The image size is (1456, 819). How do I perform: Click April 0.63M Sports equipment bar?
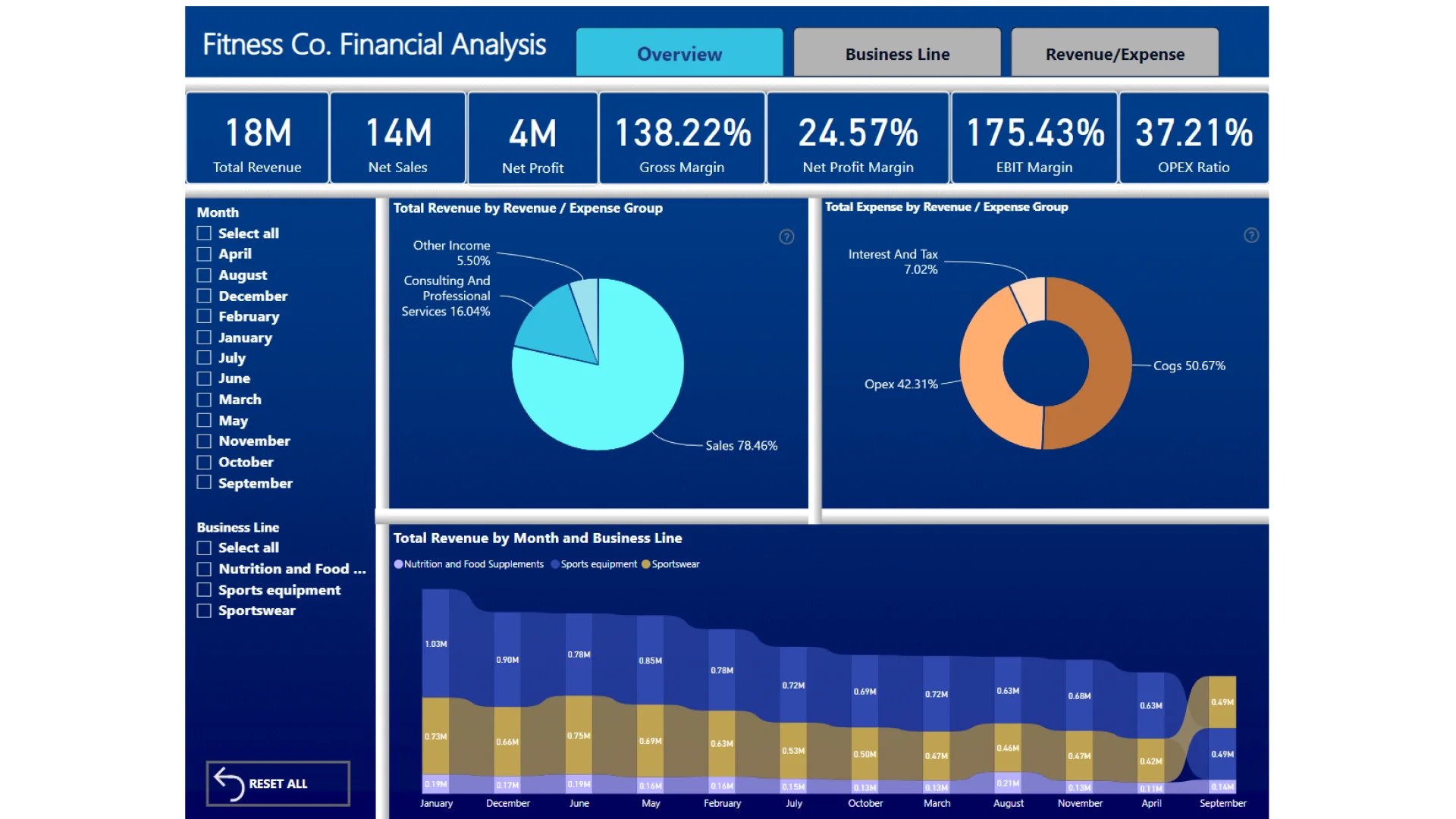pos(1150,705)
